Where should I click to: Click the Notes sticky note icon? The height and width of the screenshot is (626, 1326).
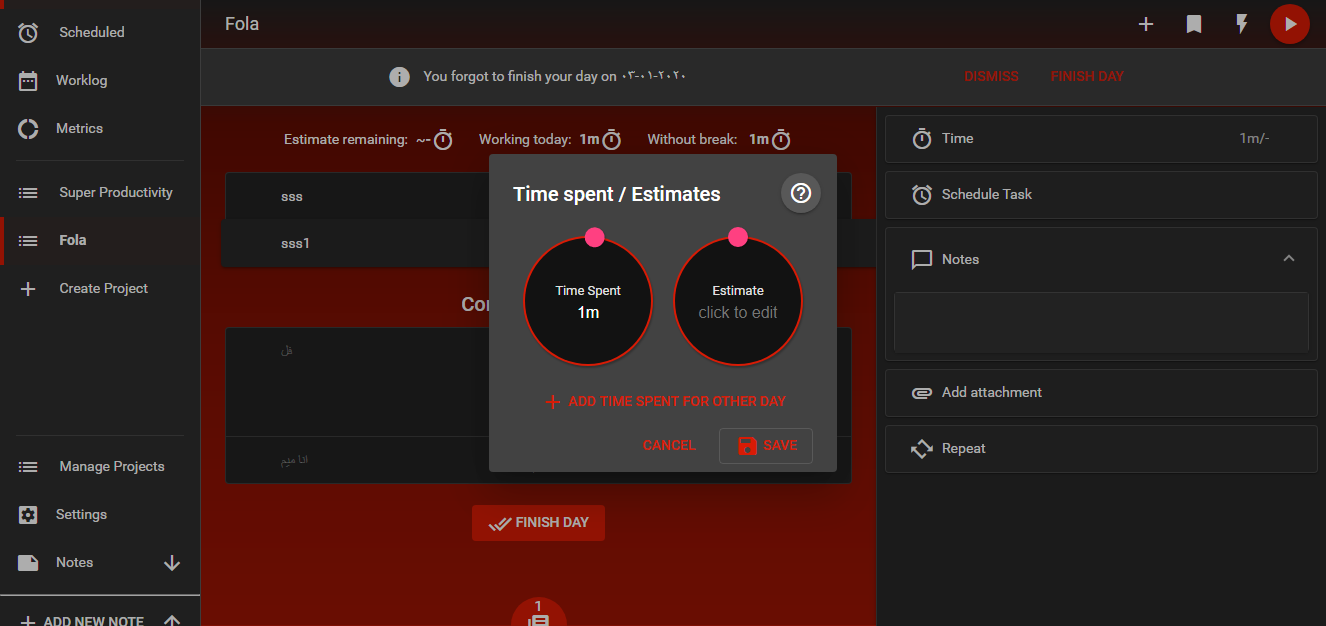28,563
